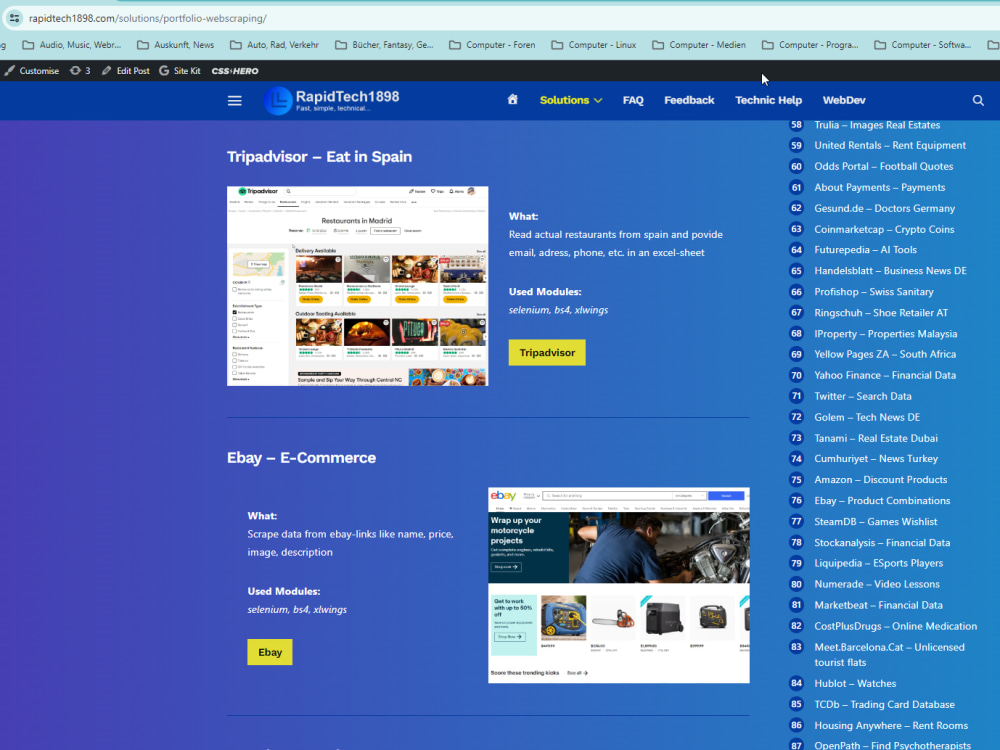
Task: Open Futurepedia – AI Tools link
Action: 865,250
